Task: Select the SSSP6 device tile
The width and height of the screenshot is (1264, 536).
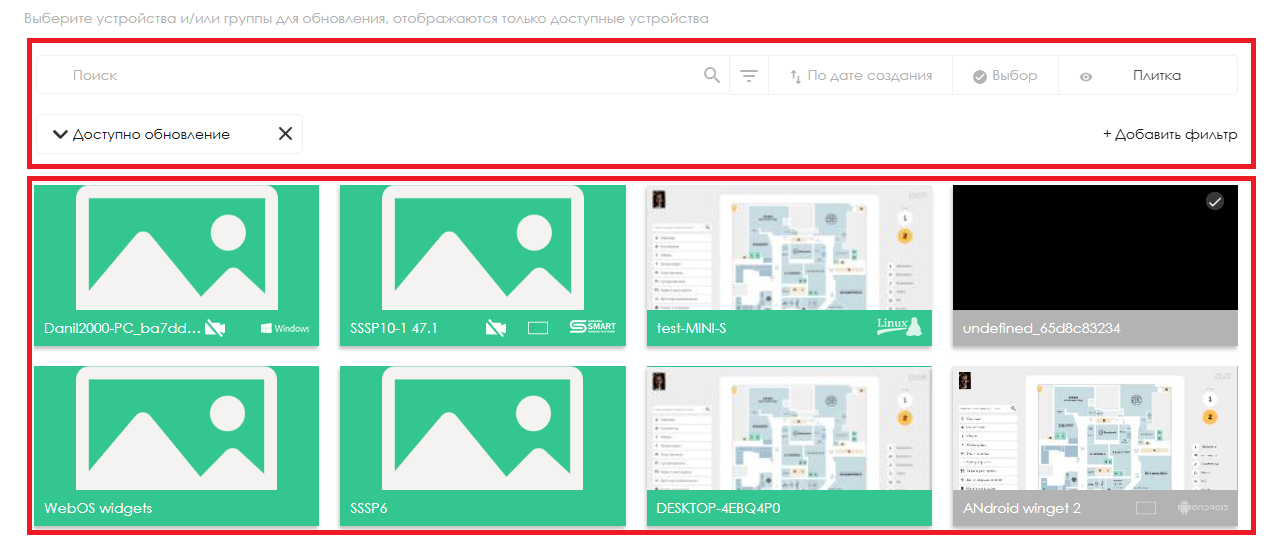Action: tap(482, 445)
